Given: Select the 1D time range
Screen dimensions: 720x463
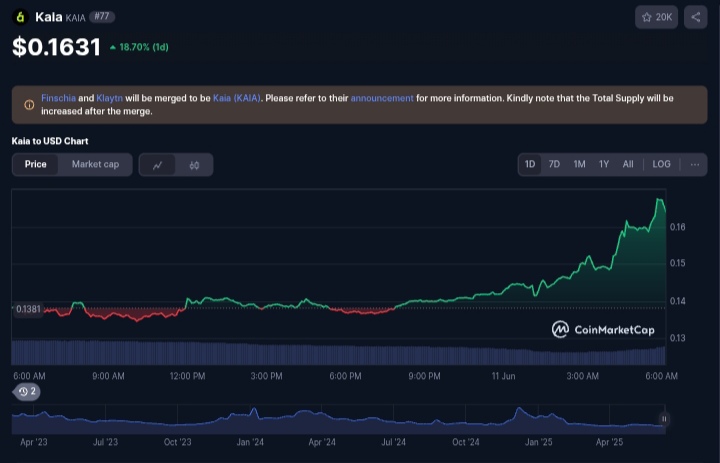Looking at the screenshot, I should coord(530,164).
